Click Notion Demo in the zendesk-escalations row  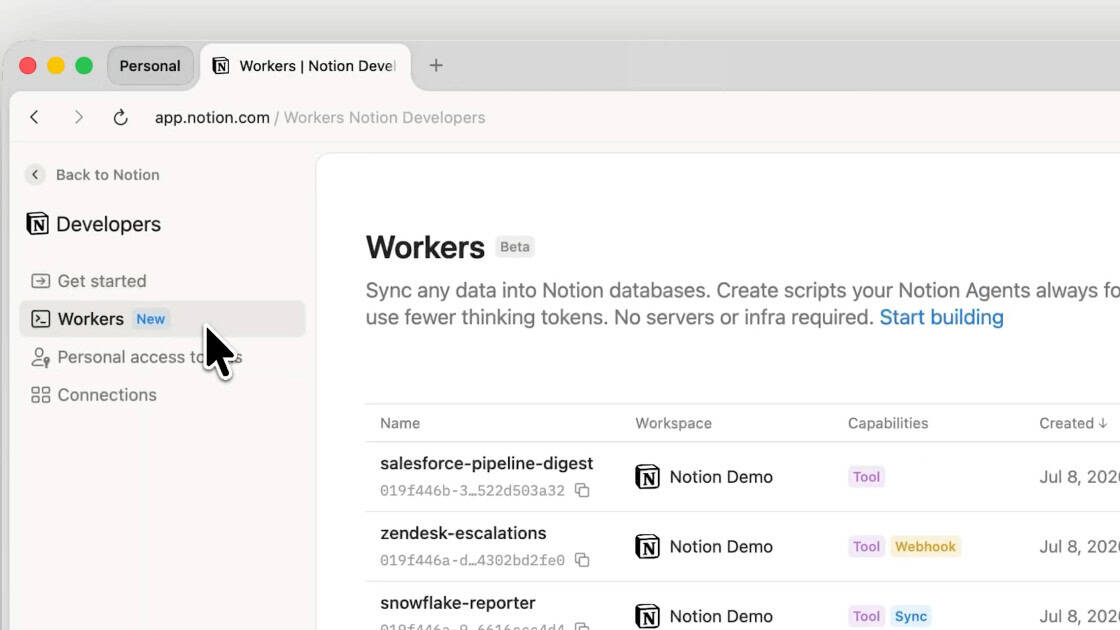721,546
